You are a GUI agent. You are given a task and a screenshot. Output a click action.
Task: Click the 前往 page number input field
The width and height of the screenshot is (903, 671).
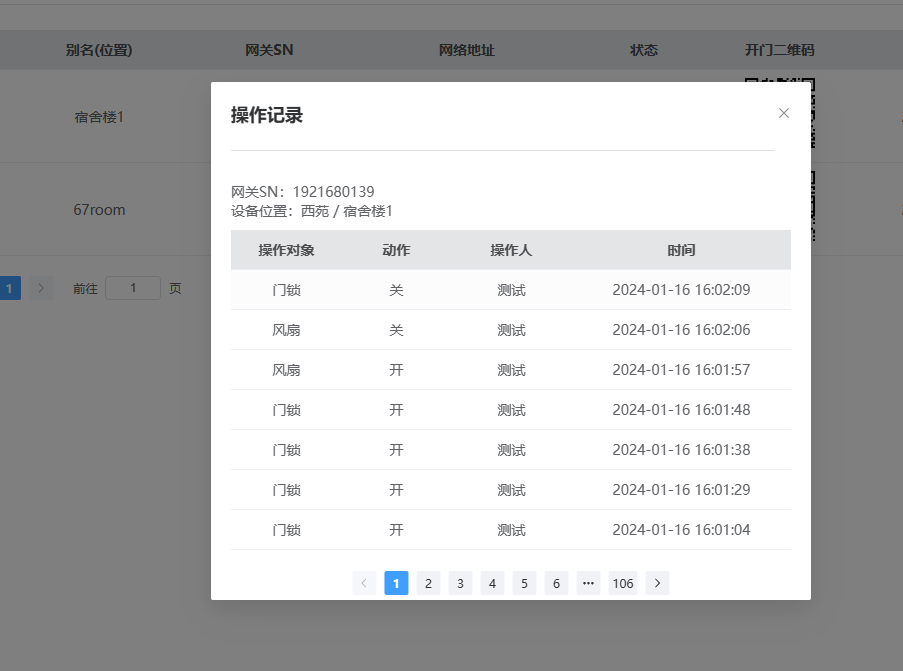133,287
